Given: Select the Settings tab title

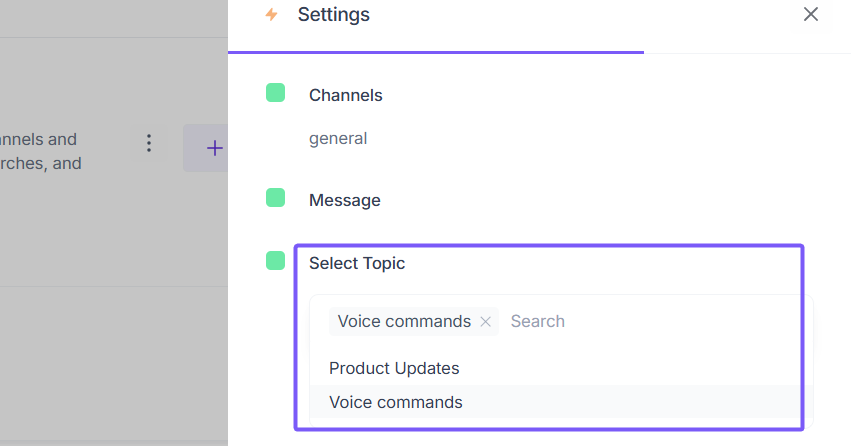Looking at the screenshot, I should (x=333, y=15).
